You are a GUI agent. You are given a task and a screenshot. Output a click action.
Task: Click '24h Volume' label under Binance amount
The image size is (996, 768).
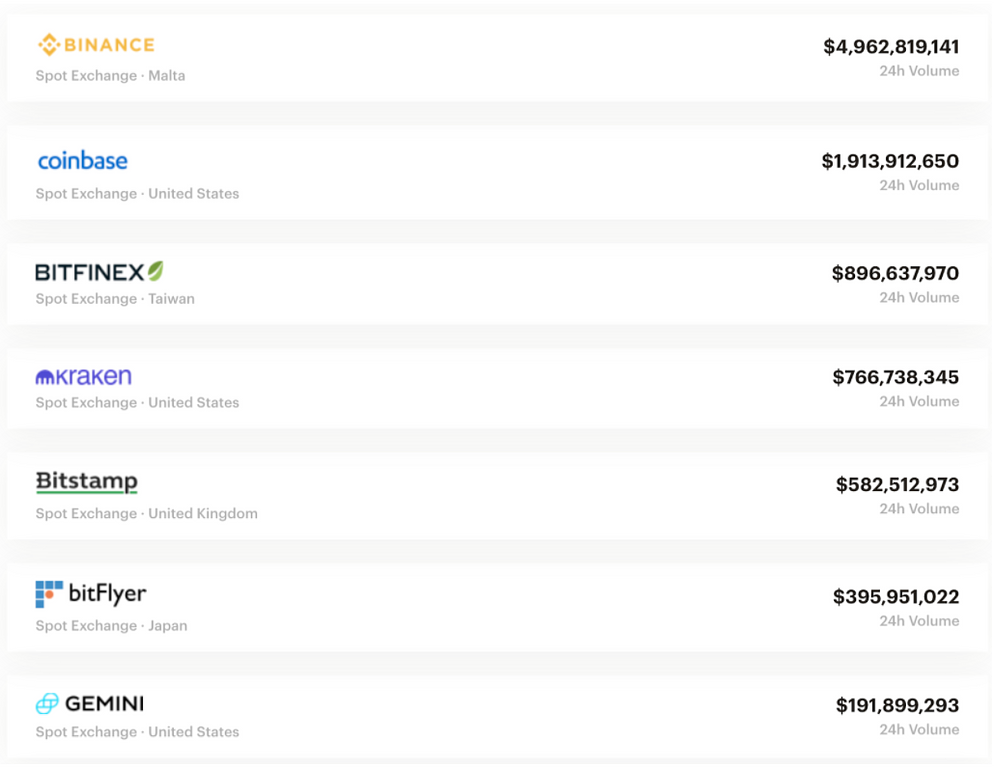919,71
